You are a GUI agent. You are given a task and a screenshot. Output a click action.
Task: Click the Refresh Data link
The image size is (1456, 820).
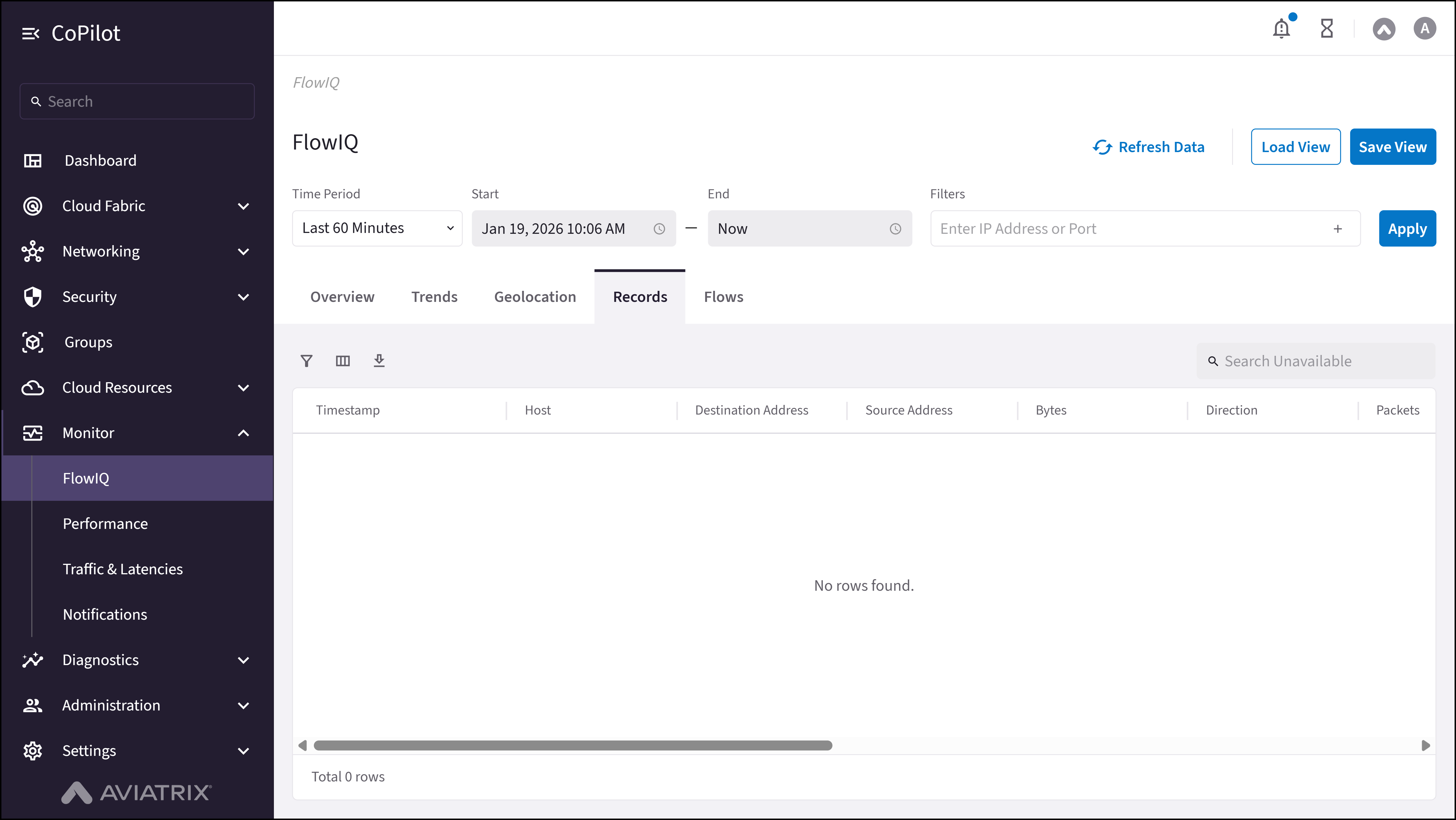tap(1148, 147)
